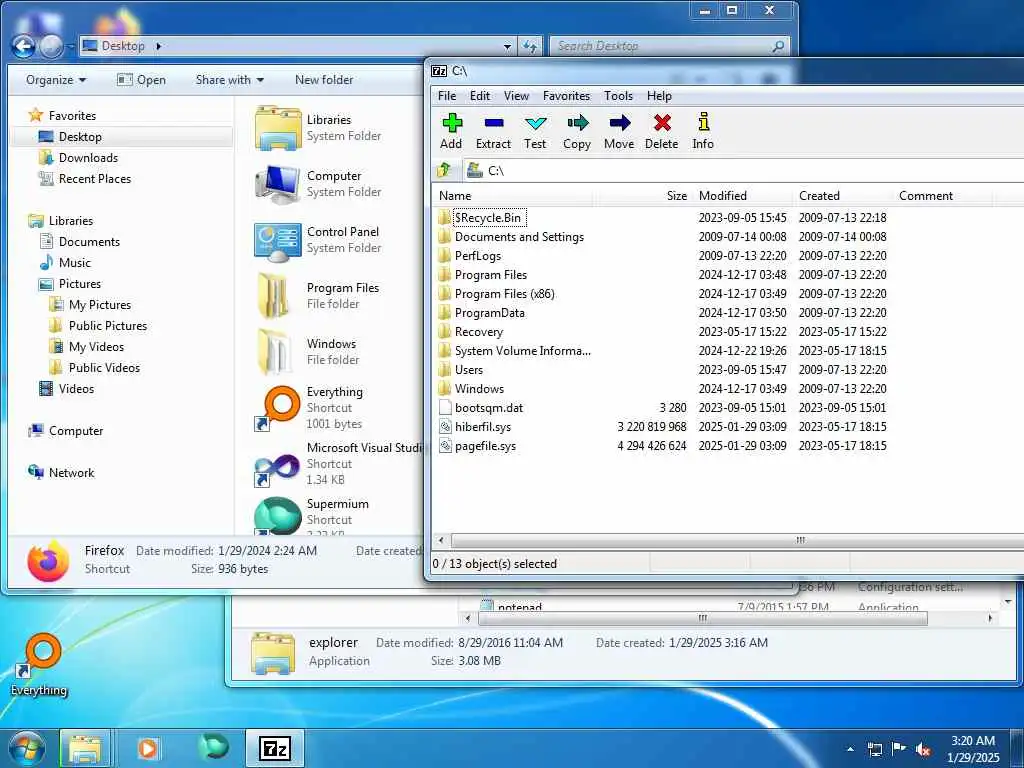Image resolution: width=1024 pixels, height=768 pixels.
Task: Select the Windows folder icon in Explorer file list
Action: tap(275, 352)
